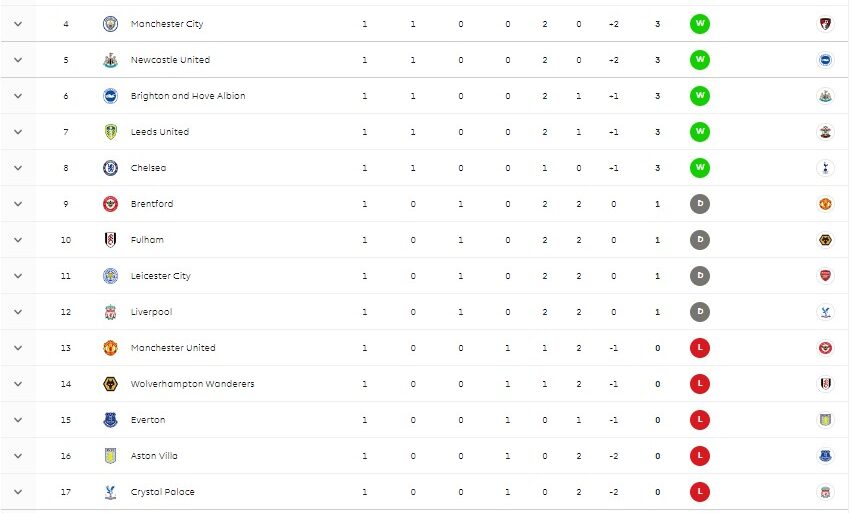Open the Aston Villa team link
This screenshot has width=852, height=513.
pos(155,456)
